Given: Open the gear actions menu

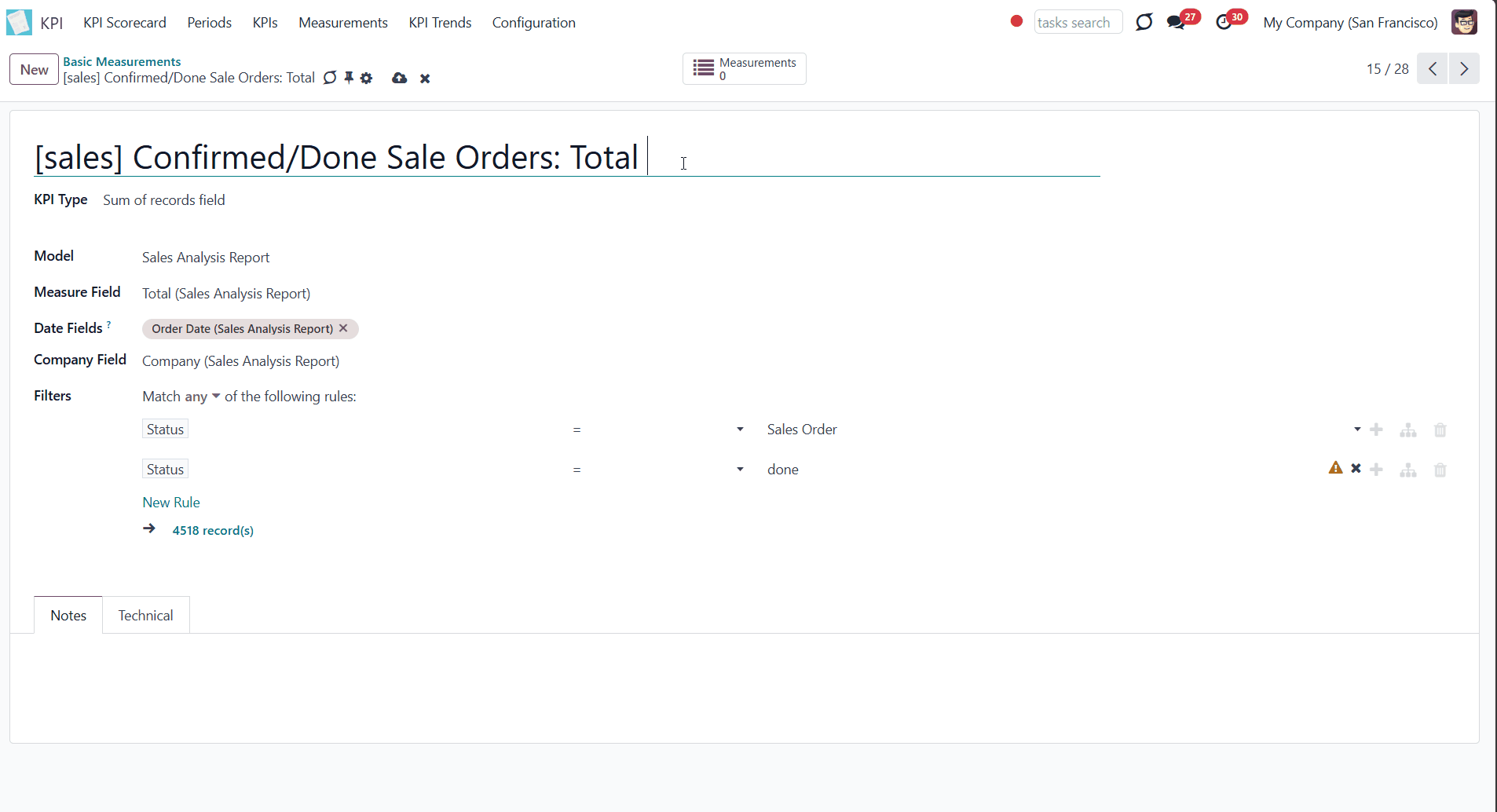Looking at the screenshot, I should coord(366,78).
